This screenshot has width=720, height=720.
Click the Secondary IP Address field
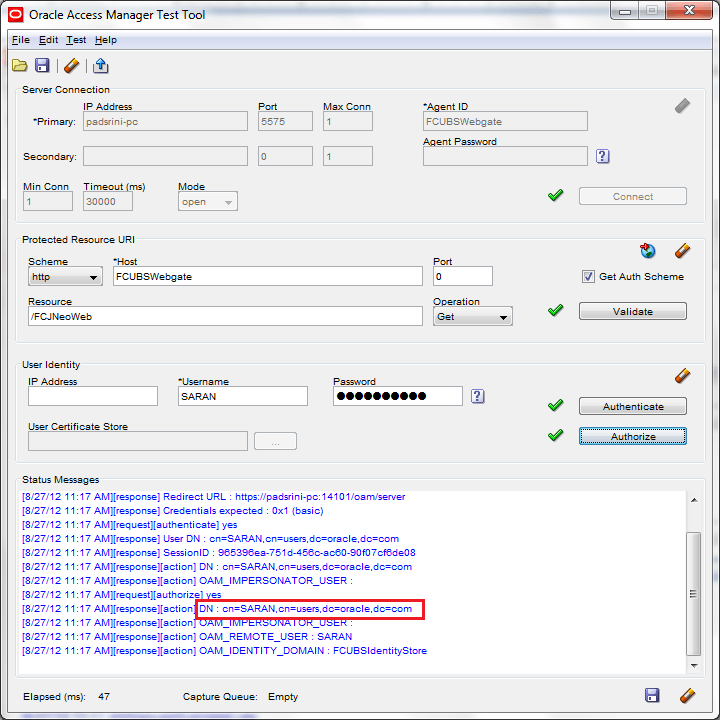point(165,156)
